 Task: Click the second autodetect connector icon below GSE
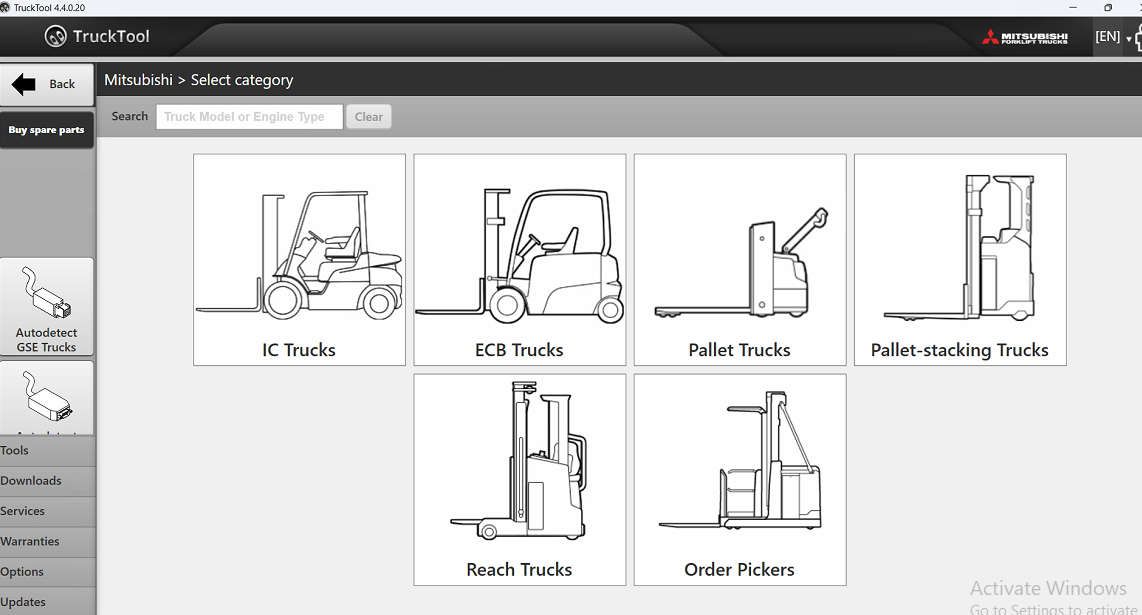[x=46, y=395]
